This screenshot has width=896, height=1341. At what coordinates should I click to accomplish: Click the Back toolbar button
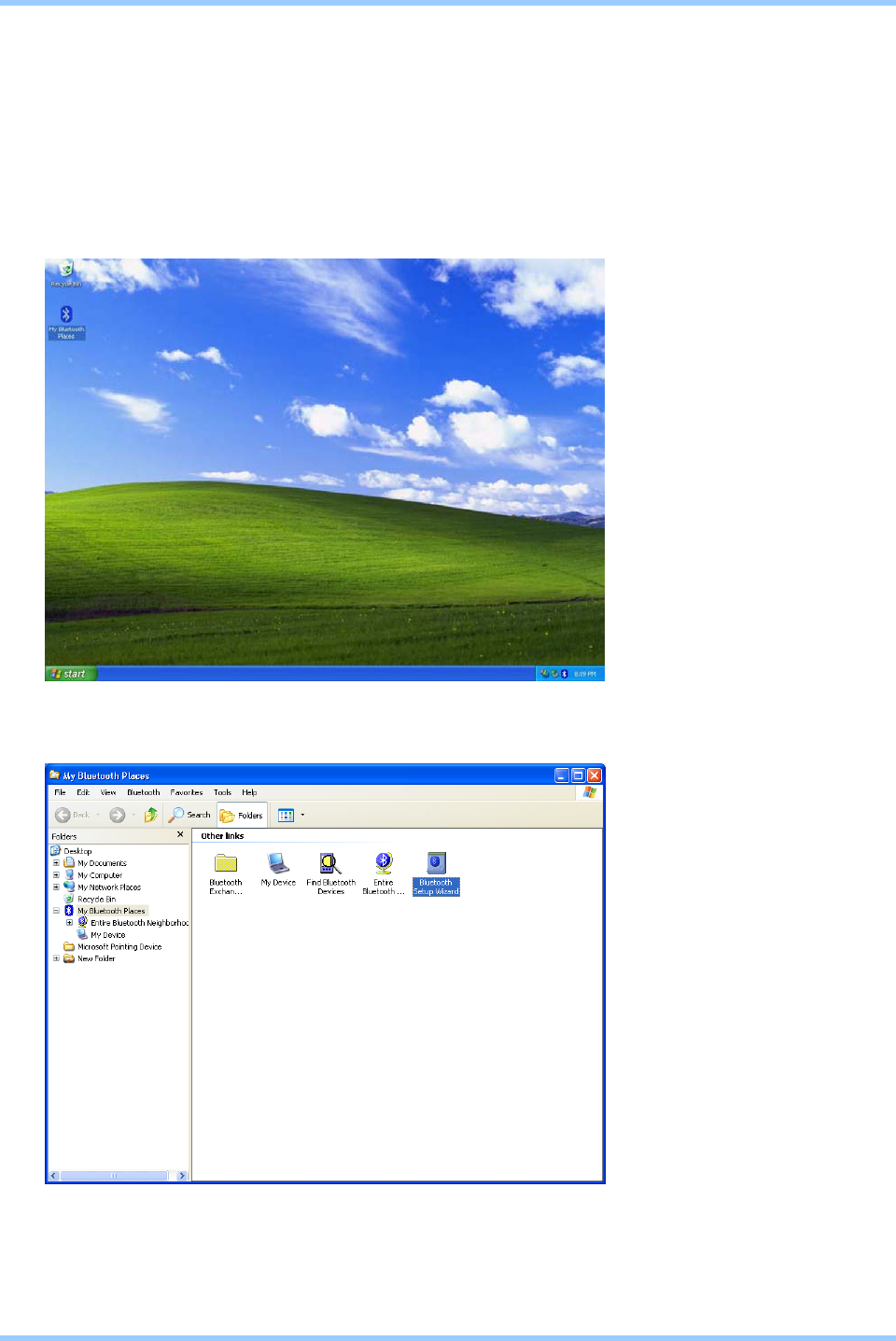click(x=72, y=815)
